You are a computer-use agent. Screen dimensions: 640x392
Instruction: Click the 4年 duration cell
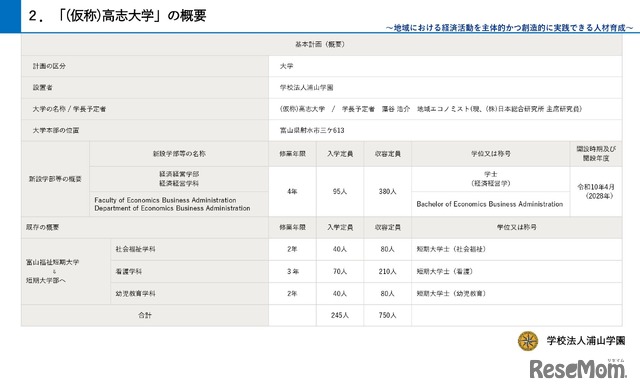(292, 191)
